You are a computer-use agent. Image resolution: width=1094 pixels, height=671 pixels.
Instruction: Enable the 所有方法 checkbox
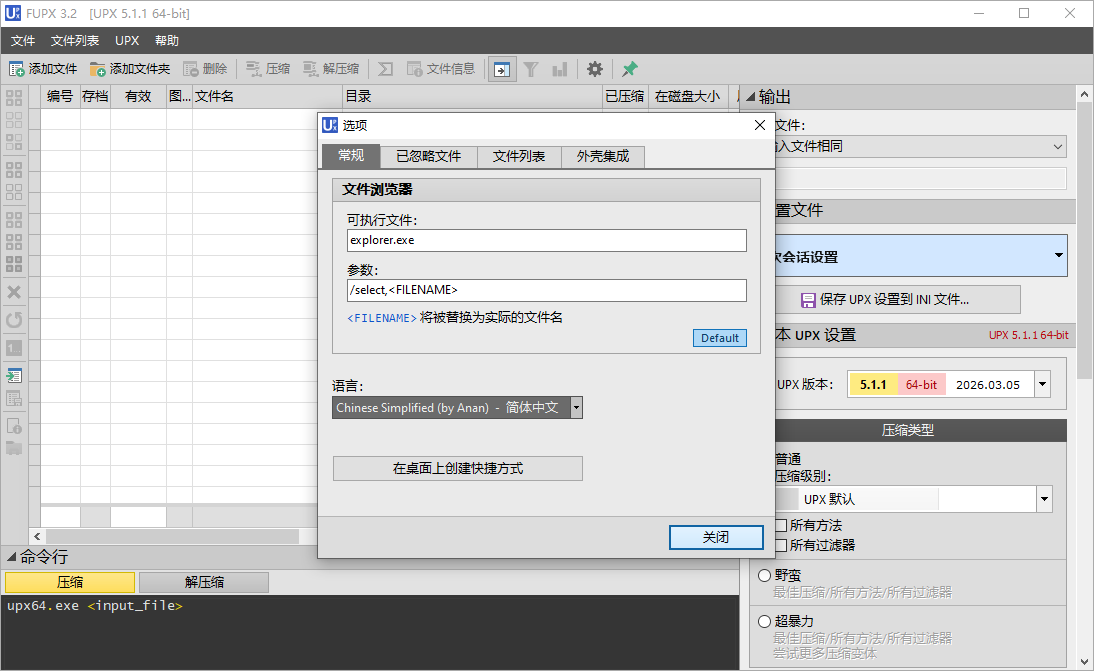[782, 525]
